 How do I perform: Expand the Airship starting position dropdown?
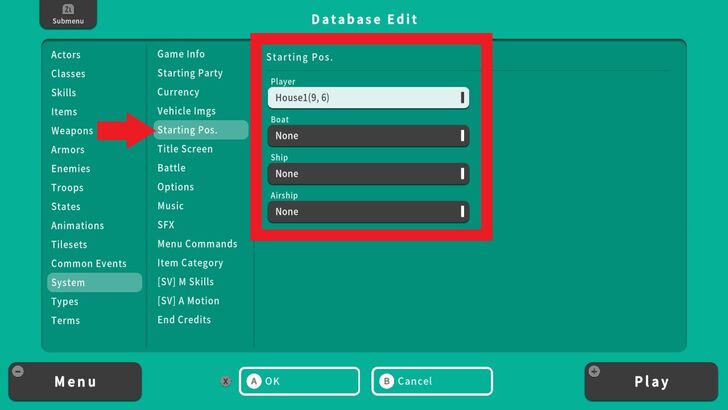click(x=368, y=212)
